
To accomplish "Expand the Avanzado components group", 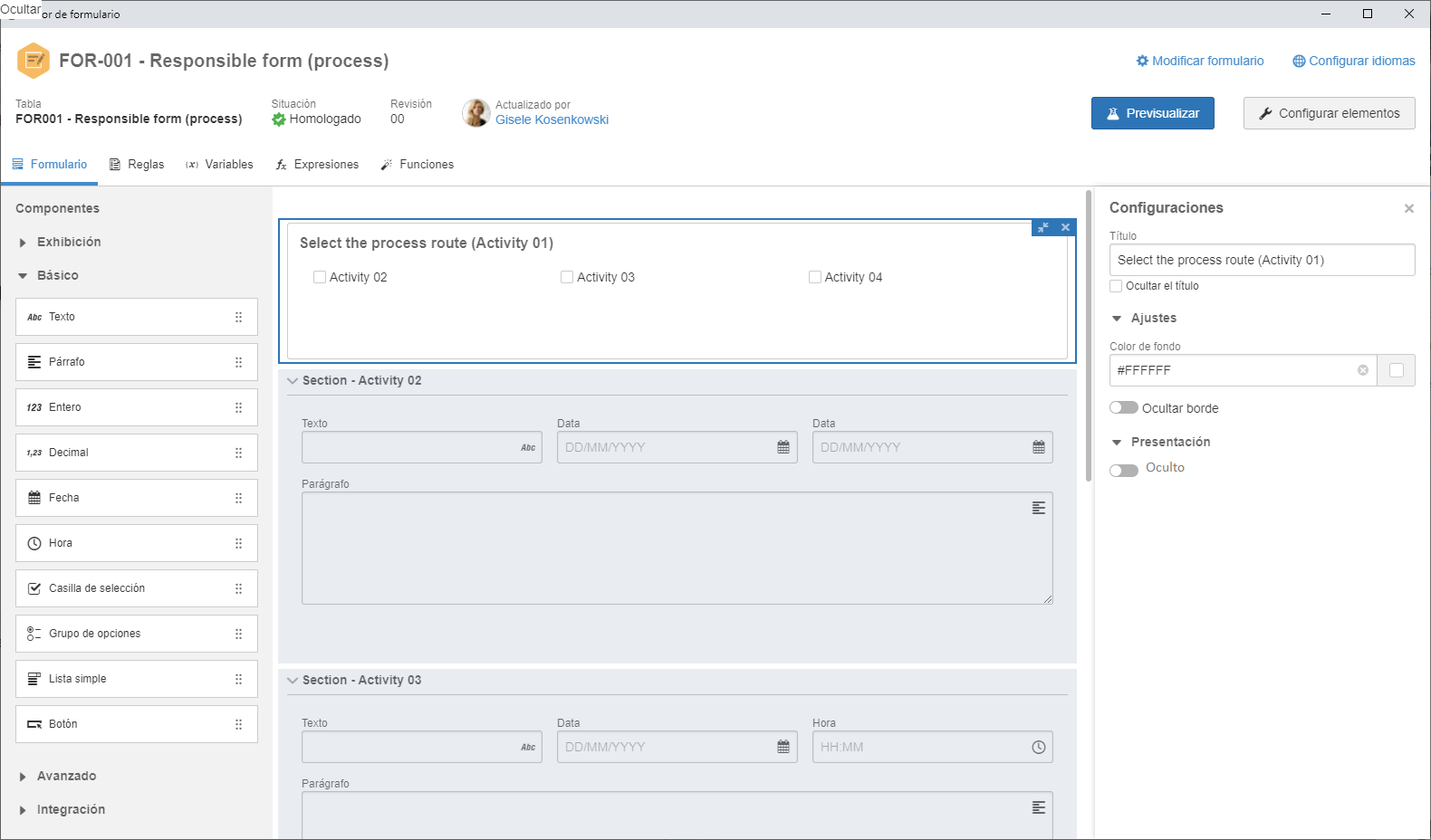I will pyautogui.click(x=23, y=777).
